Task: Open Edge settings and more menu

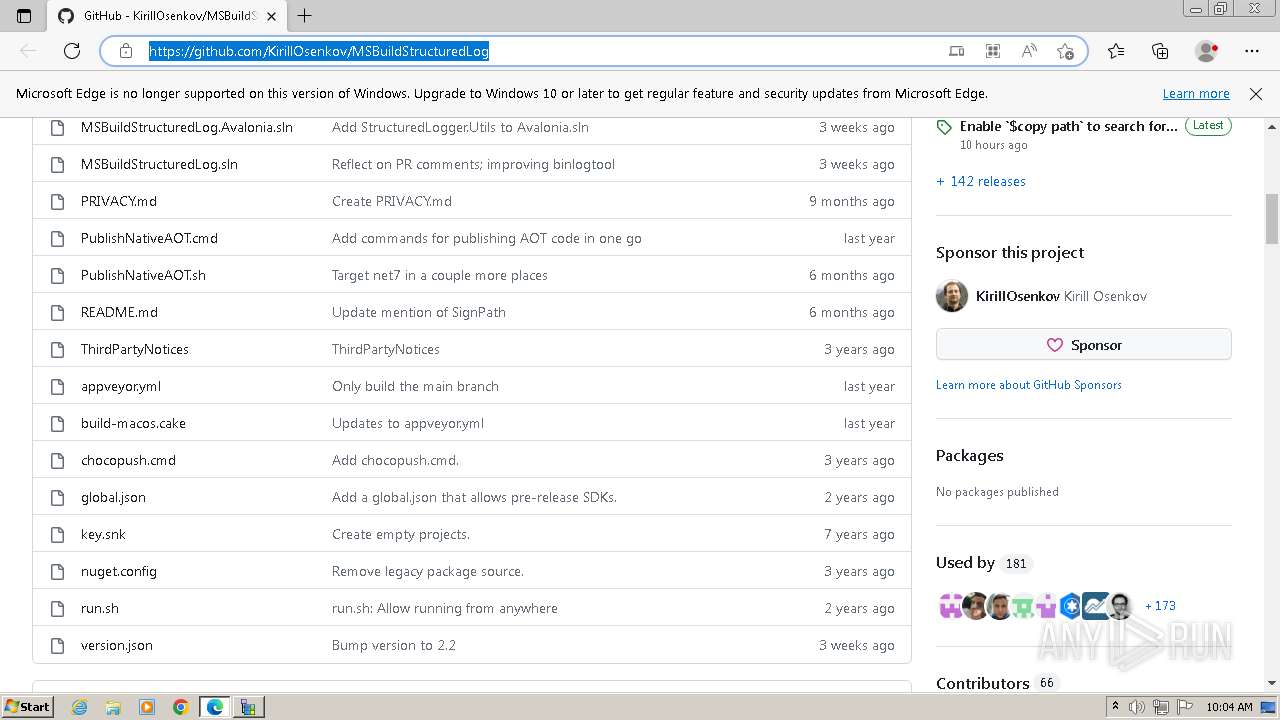Action: click(1252, 51)
